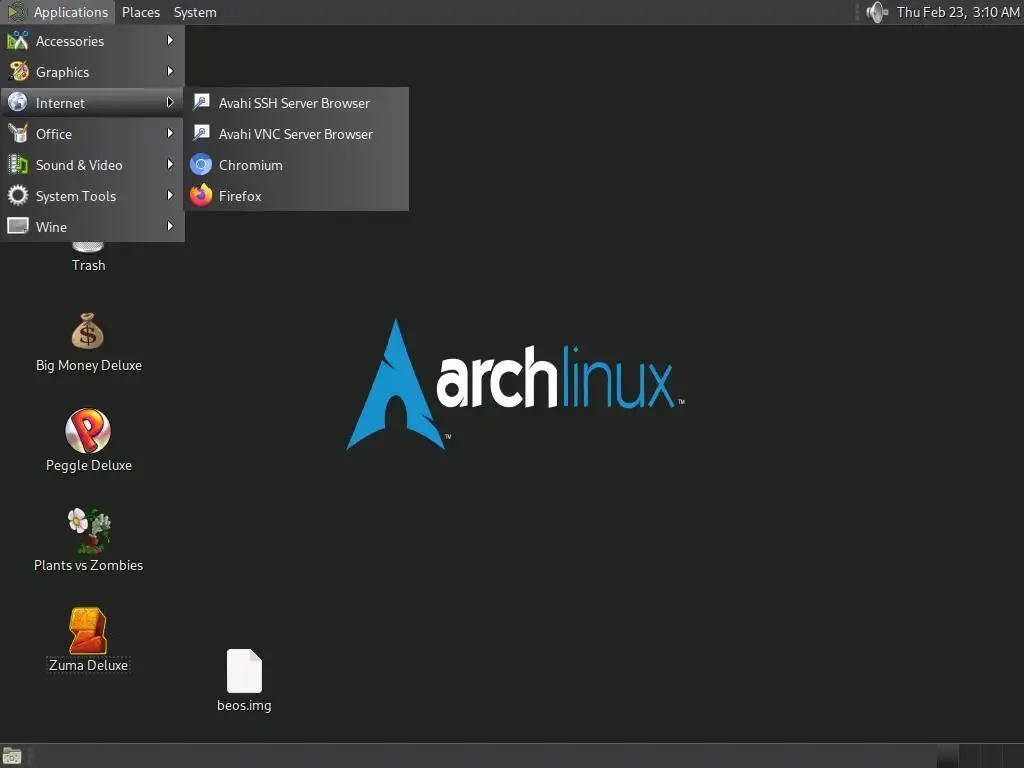Expand the Sound & Video submenu arrow

pos(170,165)
